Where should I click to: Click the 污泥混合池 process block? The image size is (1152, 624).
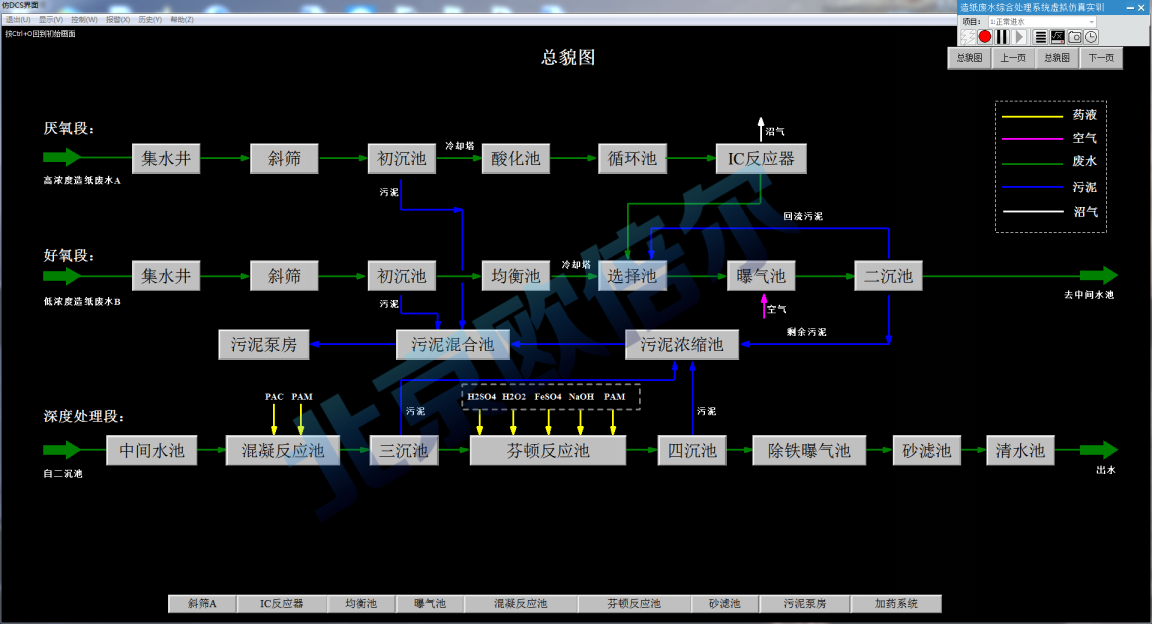point(453,344)
